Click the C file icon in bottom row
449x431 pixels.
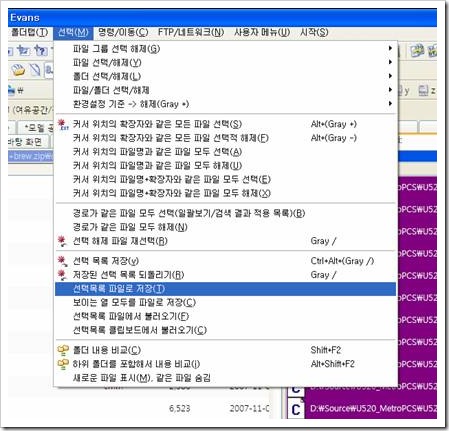(296, 409)
